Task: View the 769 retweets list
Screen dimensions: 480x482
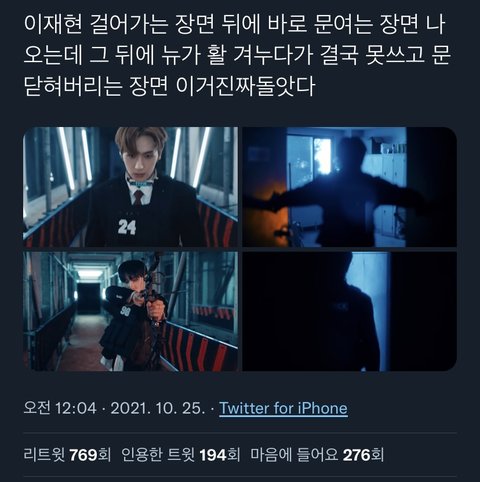Action: pyautogui.click(x=67, y=455)
